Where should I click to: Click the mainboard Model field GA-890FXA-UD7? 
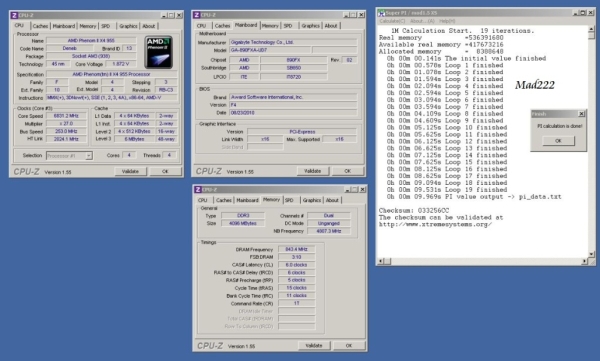point(270,50)
